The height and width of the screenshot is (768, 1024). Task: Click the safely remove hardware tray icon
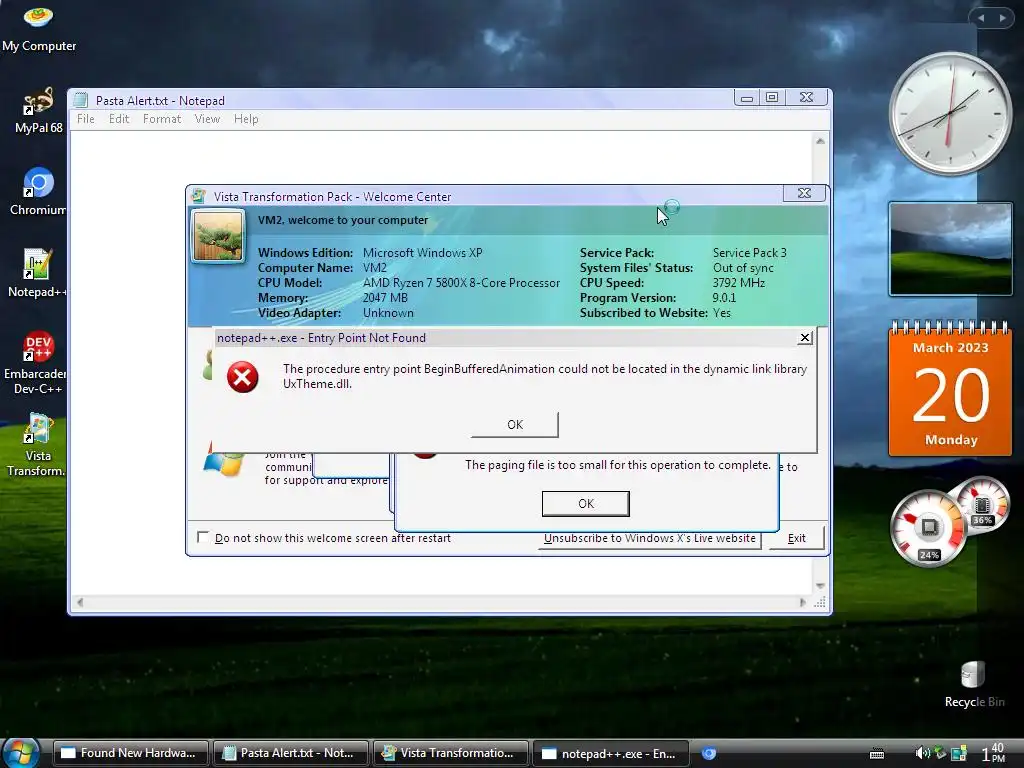click(x=940, y=753)
